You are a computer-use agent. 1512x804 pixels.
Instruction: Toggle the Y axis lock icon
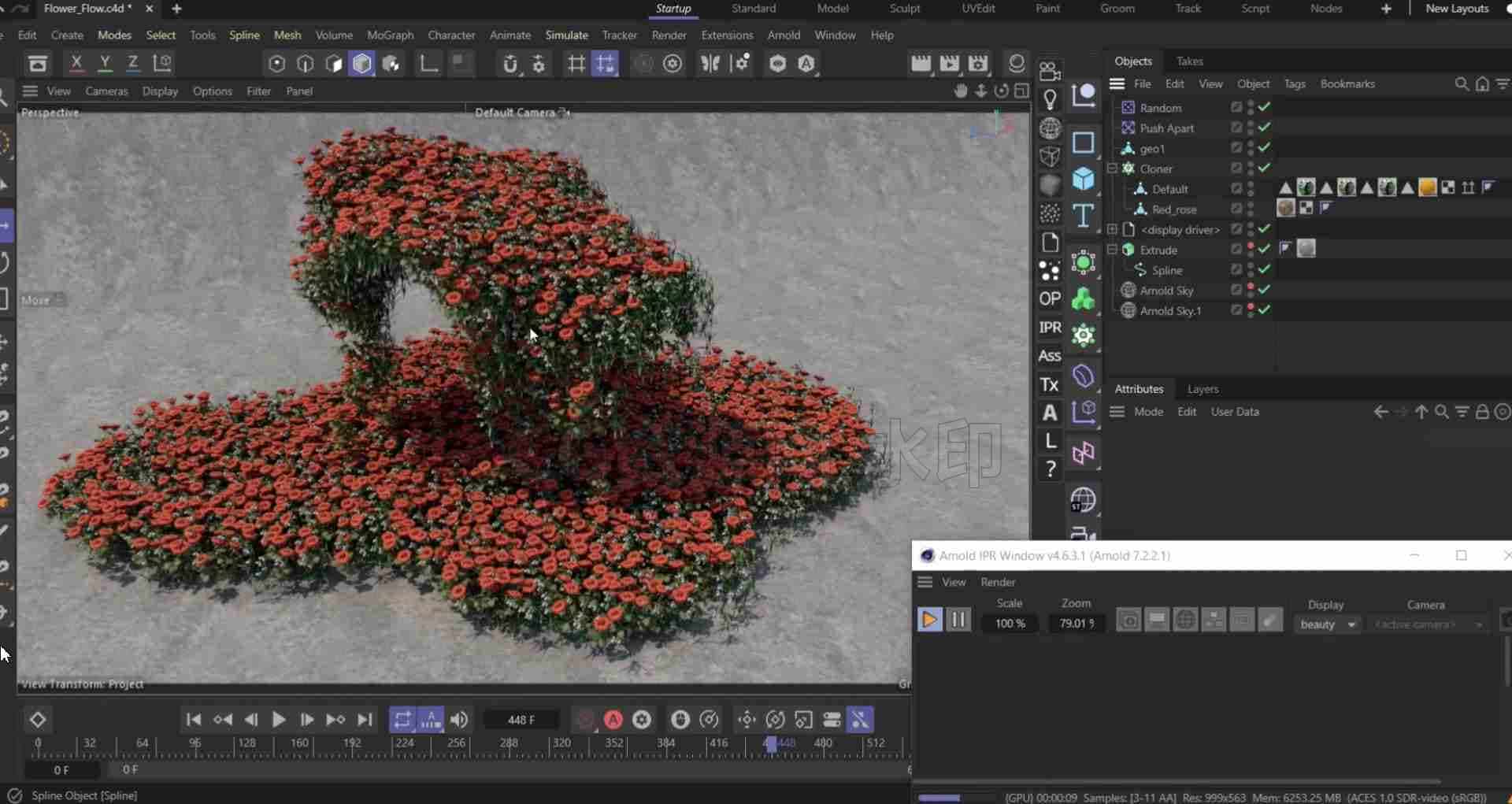[x=105, y=63]
